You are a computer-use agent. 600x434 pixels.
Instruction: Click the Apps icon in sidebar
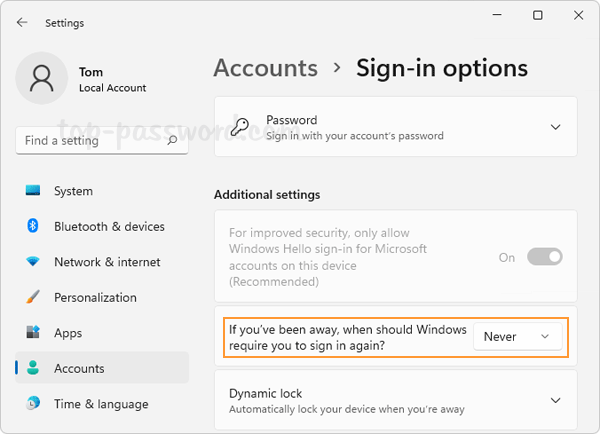click(33, 333)
